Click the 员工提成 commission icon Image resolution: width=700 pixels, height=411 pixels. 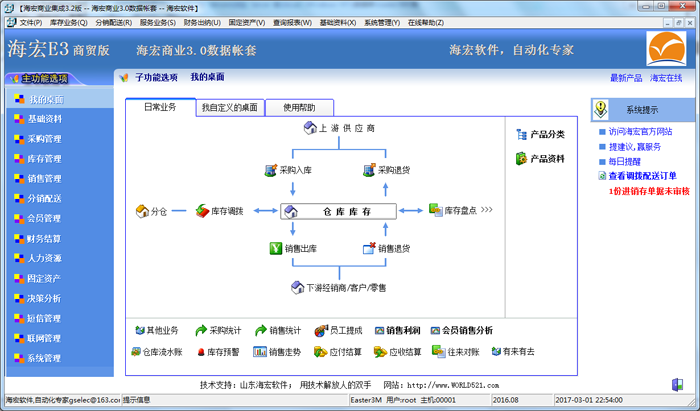(x=321, y=331)
